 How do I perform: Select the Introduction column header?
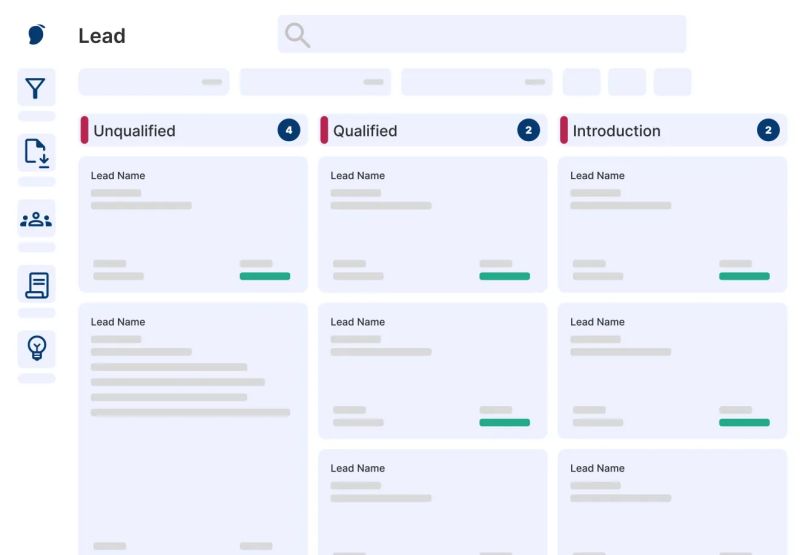pyautogui.click(x=672, y=130)
